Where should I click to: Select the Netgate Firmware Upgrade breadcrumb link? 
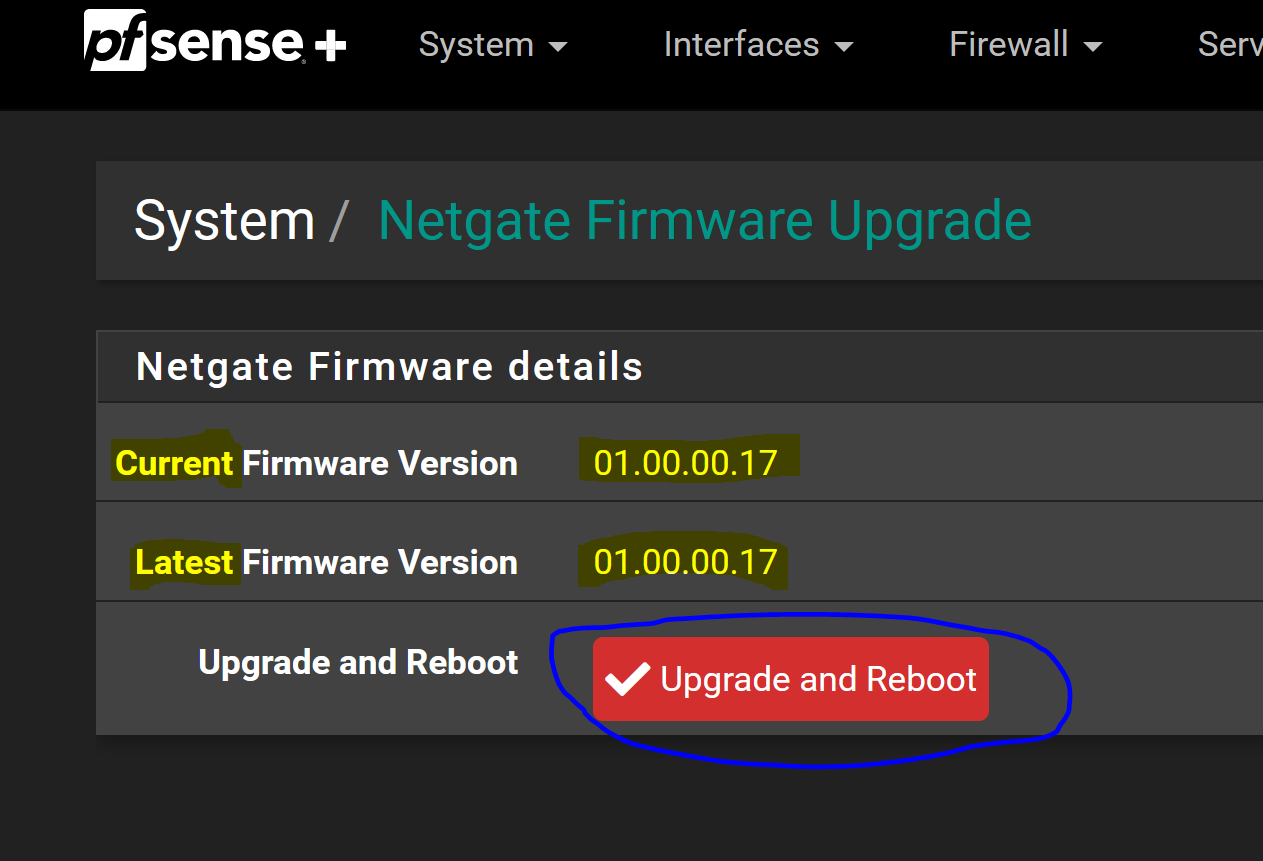pos(705,221)
